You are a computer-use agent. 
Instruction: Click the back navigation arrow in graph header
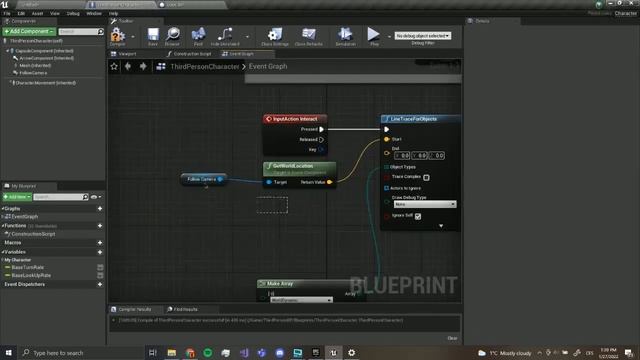tap(128, 66)
